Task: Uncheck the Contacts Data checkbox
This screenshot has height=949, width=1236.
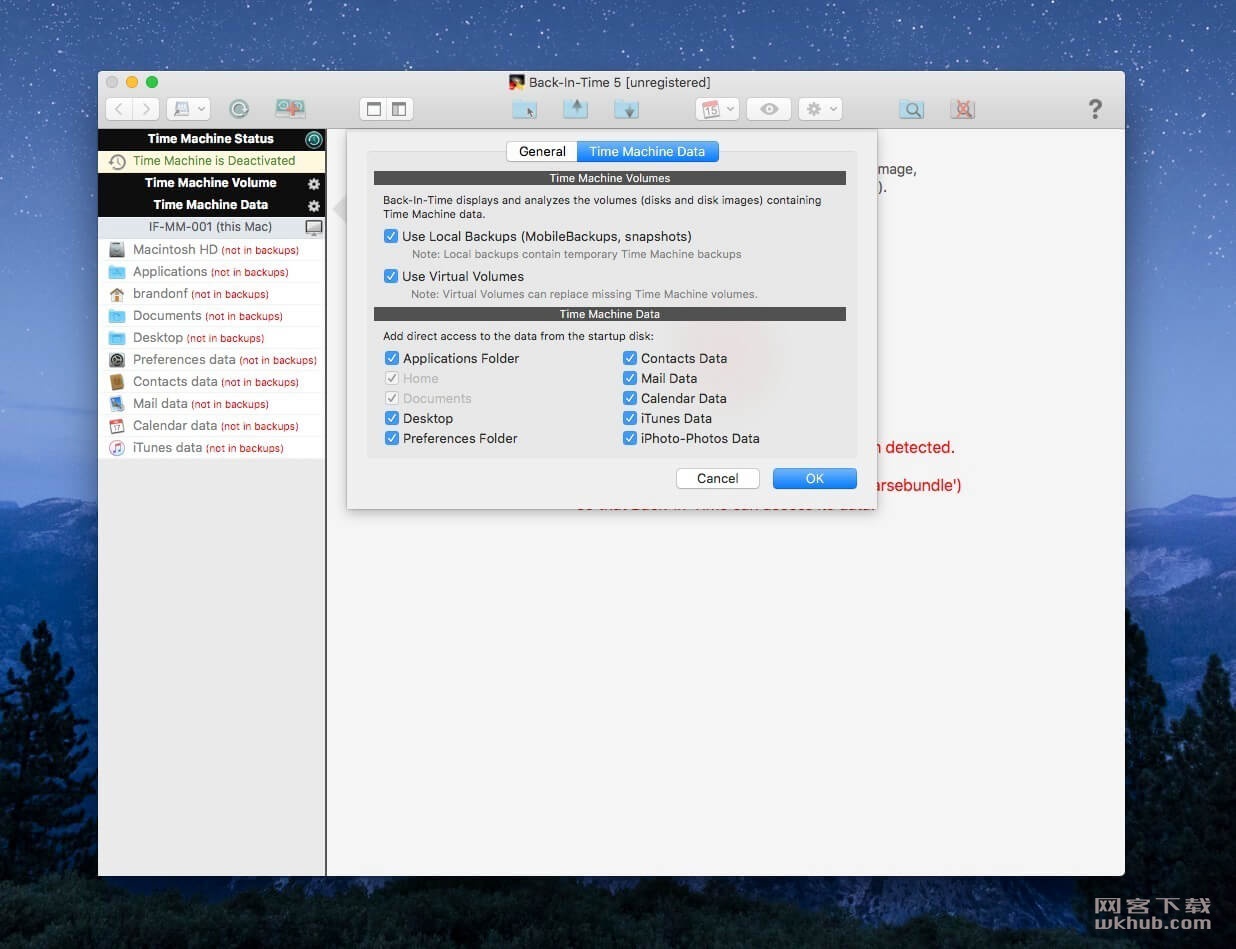Action: pyautogui.click(x=630, y=358)
